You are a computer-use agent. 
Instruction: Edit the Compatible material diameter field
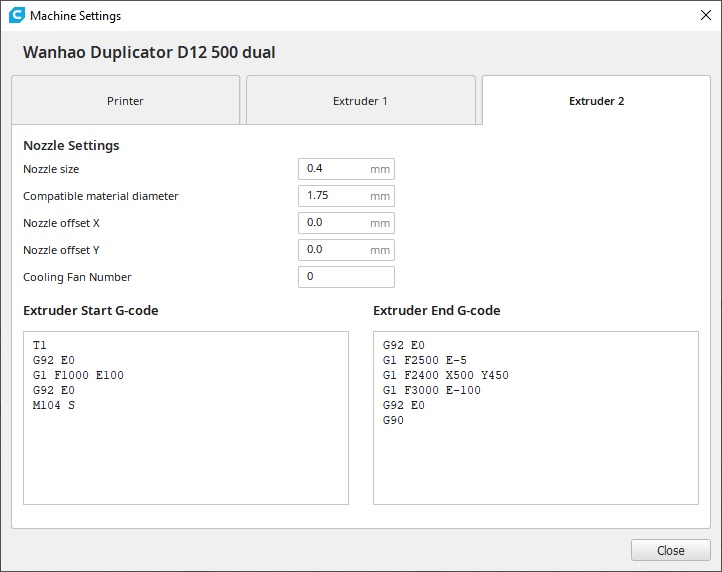tap(346, 196)
